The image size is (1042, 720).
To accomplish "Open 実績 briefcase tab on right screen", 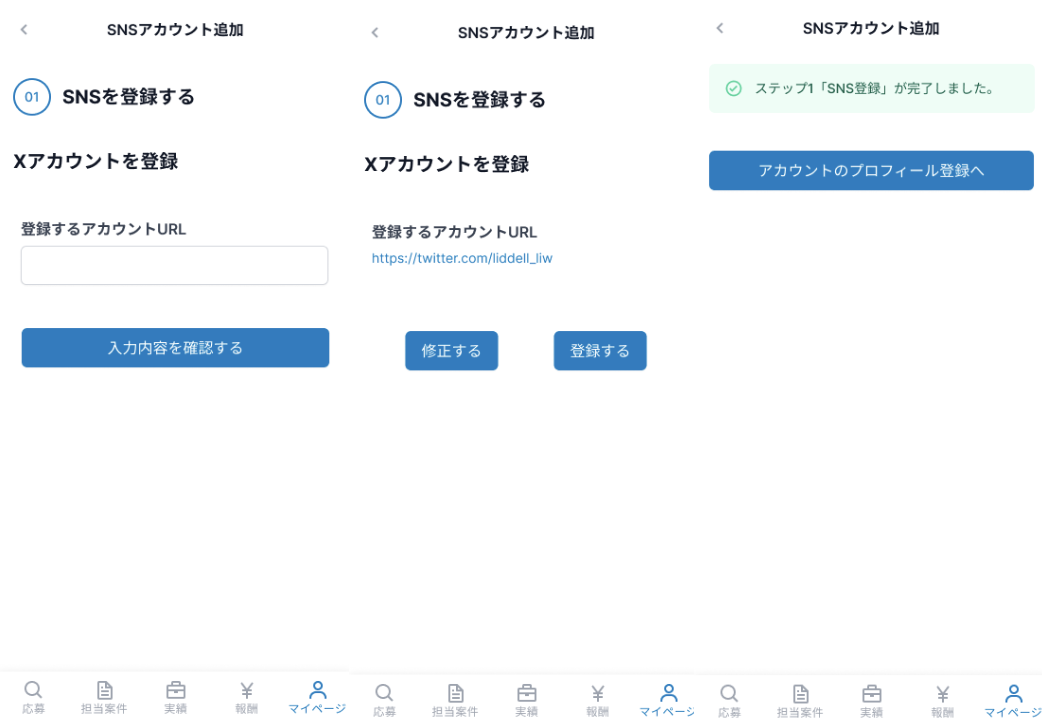I will [871, 701].
